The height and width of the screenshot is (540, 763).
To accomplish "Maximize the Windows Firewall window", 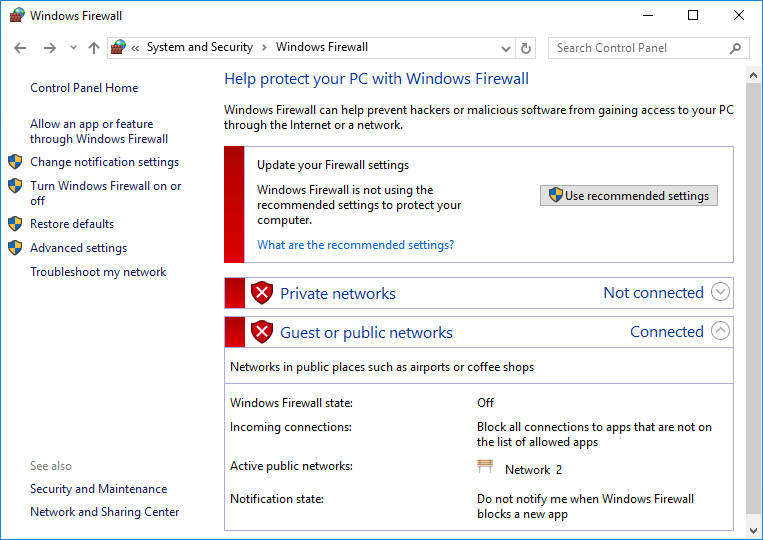I will (693, 16).
